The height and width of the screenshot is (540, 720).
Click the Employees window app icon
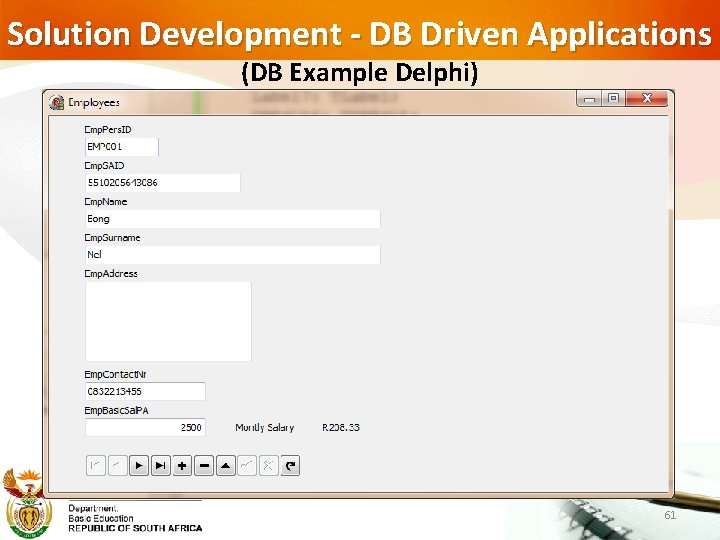click(56, 102)
